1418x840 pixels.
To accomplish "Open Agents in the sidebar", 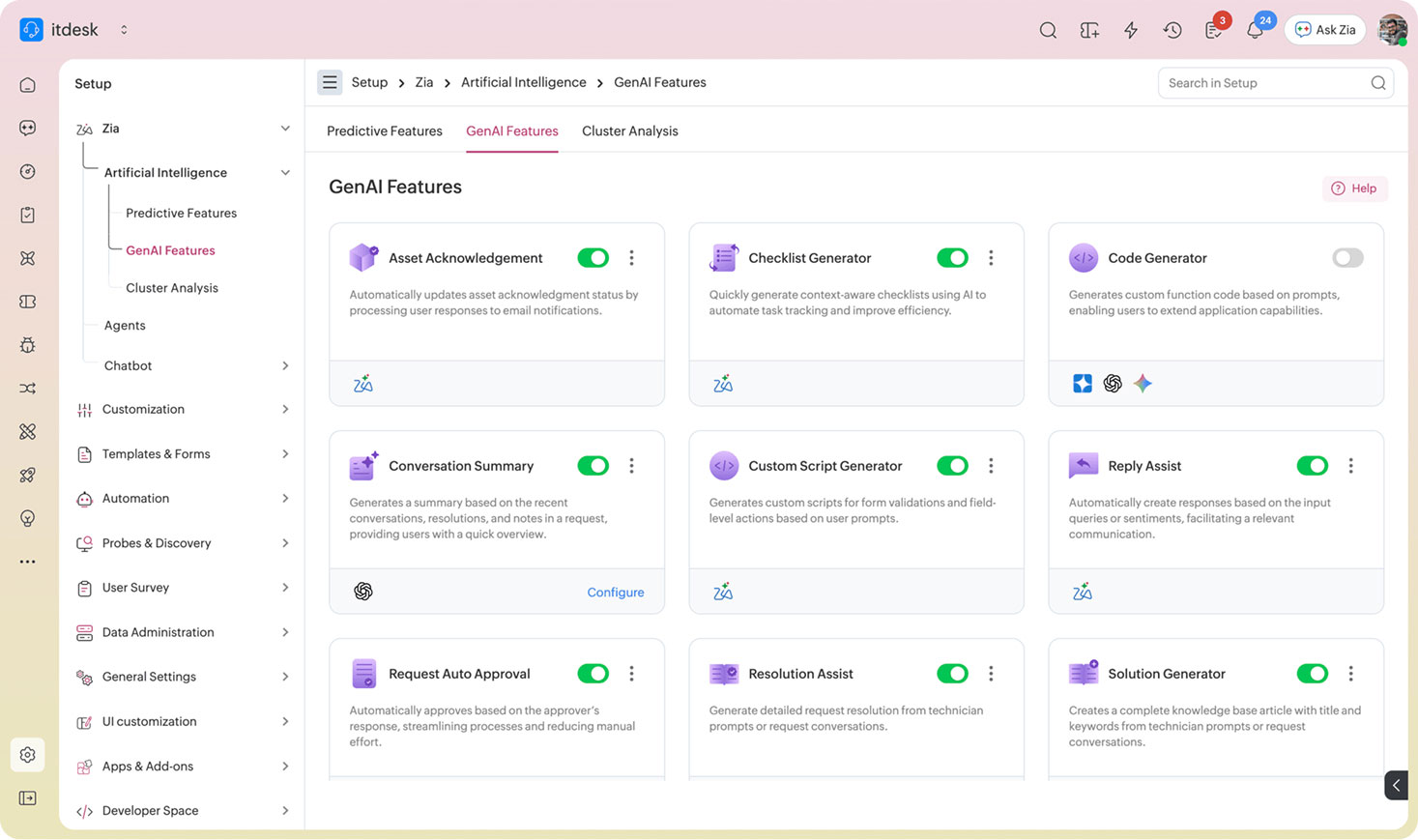I will coord(125,326).
